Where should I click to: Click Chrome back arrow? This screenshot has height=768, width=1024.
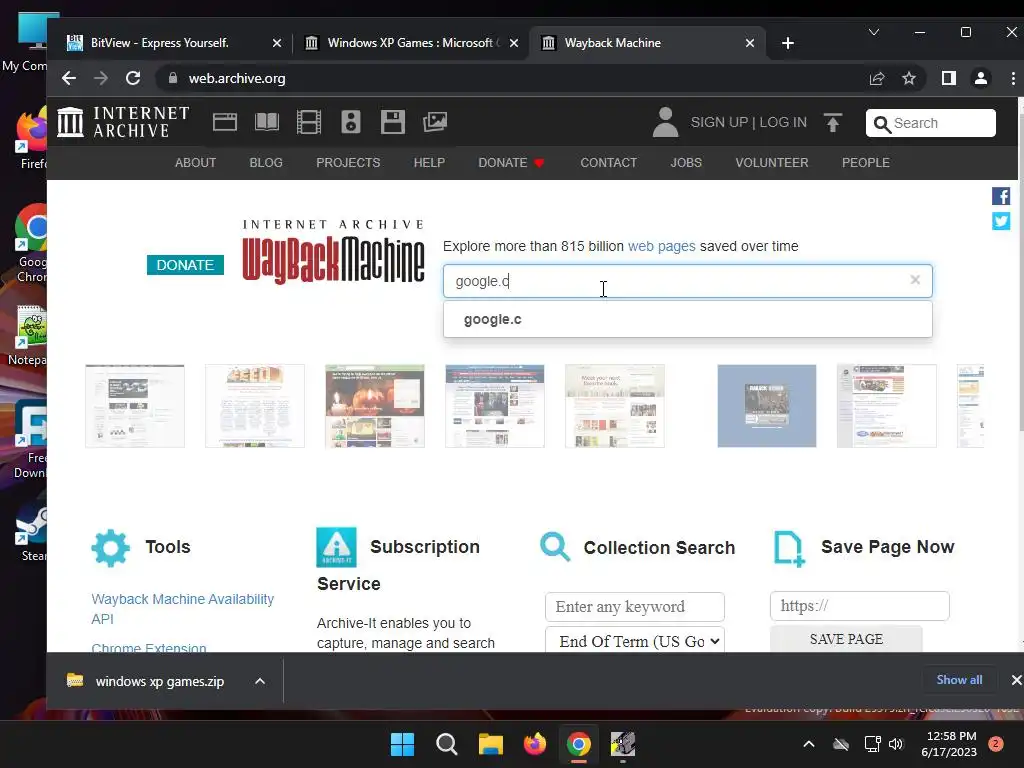coord(69,78)
